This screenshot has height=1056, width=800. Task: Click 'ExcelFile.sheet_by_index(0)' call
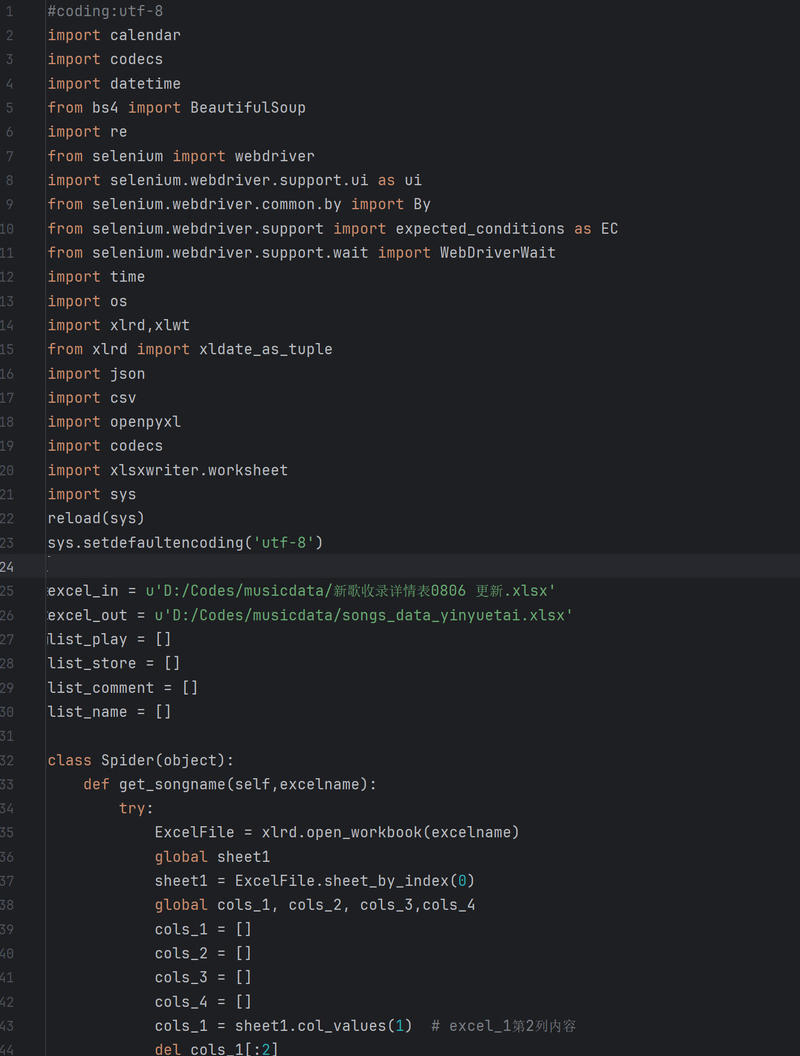pos(355,882)
